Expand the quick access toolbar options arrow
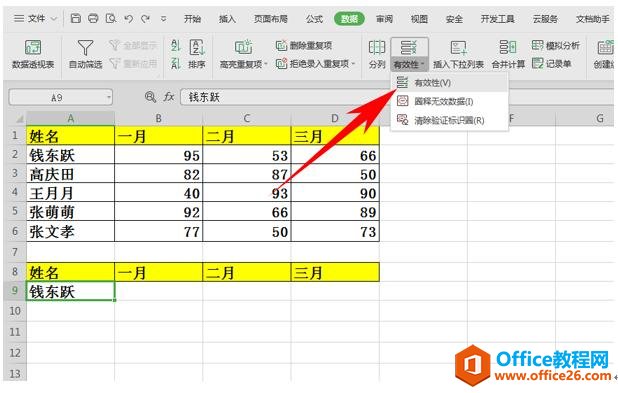618x393 pixels. [164, 19]
